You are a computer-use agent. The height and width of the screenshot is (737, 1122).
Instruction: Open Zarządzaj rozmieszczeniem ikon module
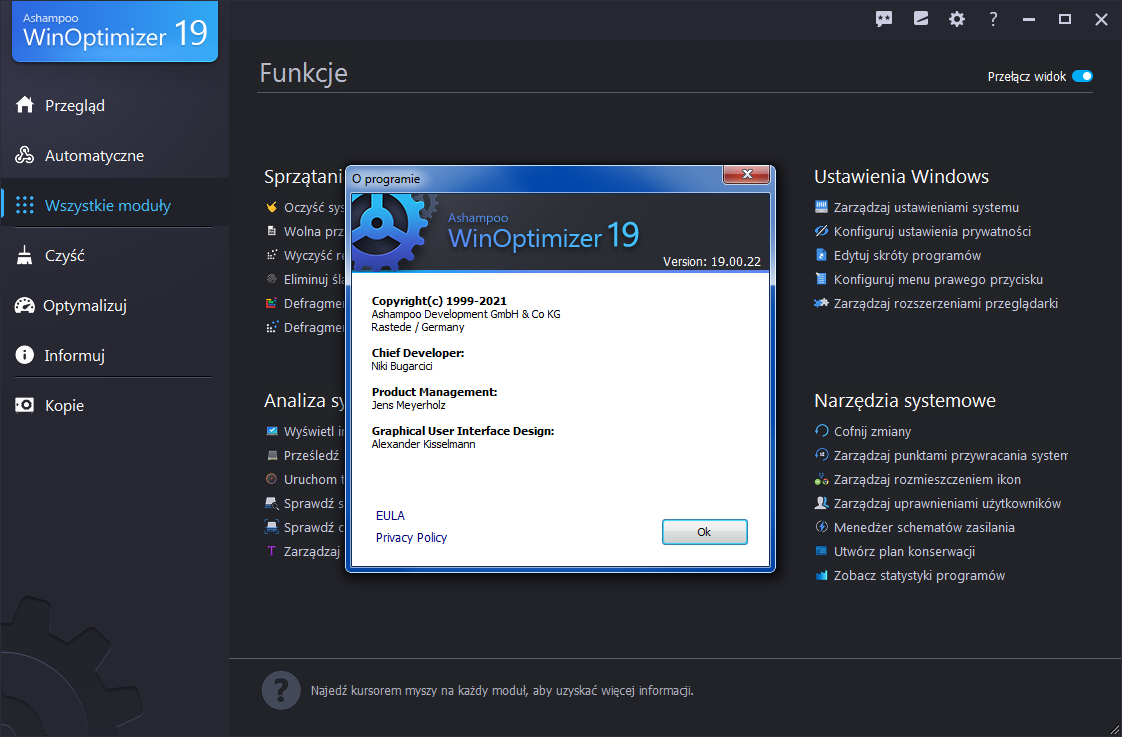pyautogui.click(x=927, y=479)
